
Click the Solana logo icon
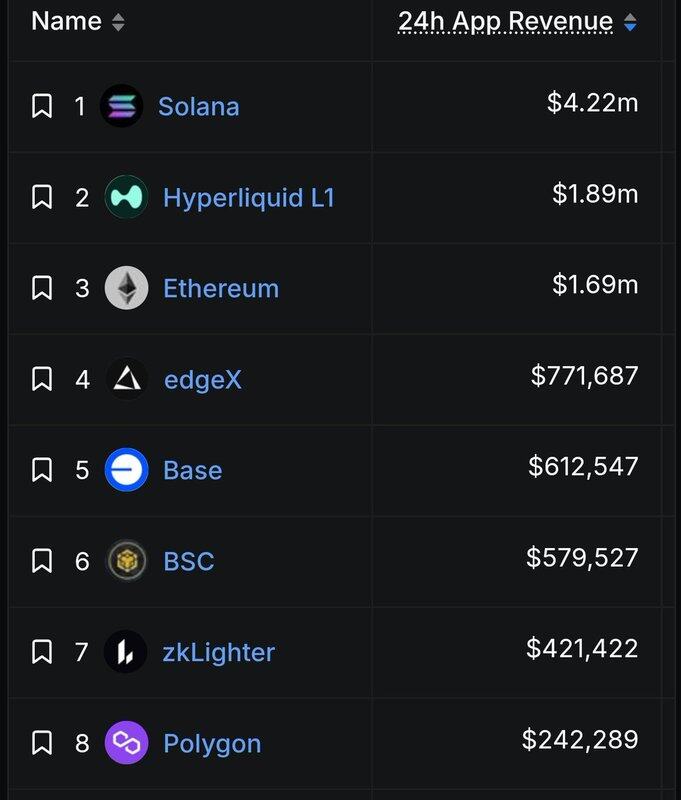122,106
